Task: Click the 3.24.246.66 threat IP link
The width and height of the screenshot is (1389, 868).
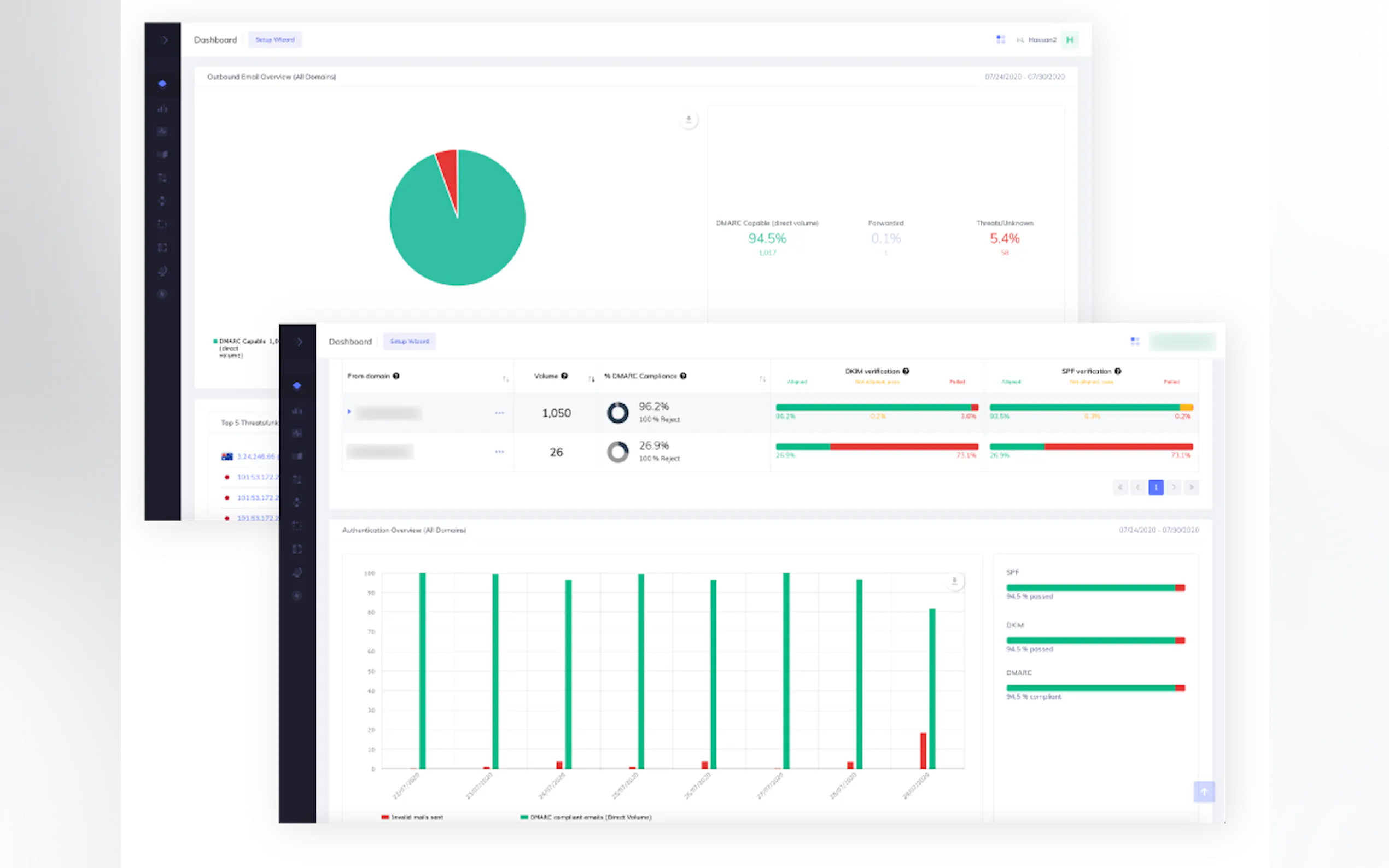Action: point(256,456)
